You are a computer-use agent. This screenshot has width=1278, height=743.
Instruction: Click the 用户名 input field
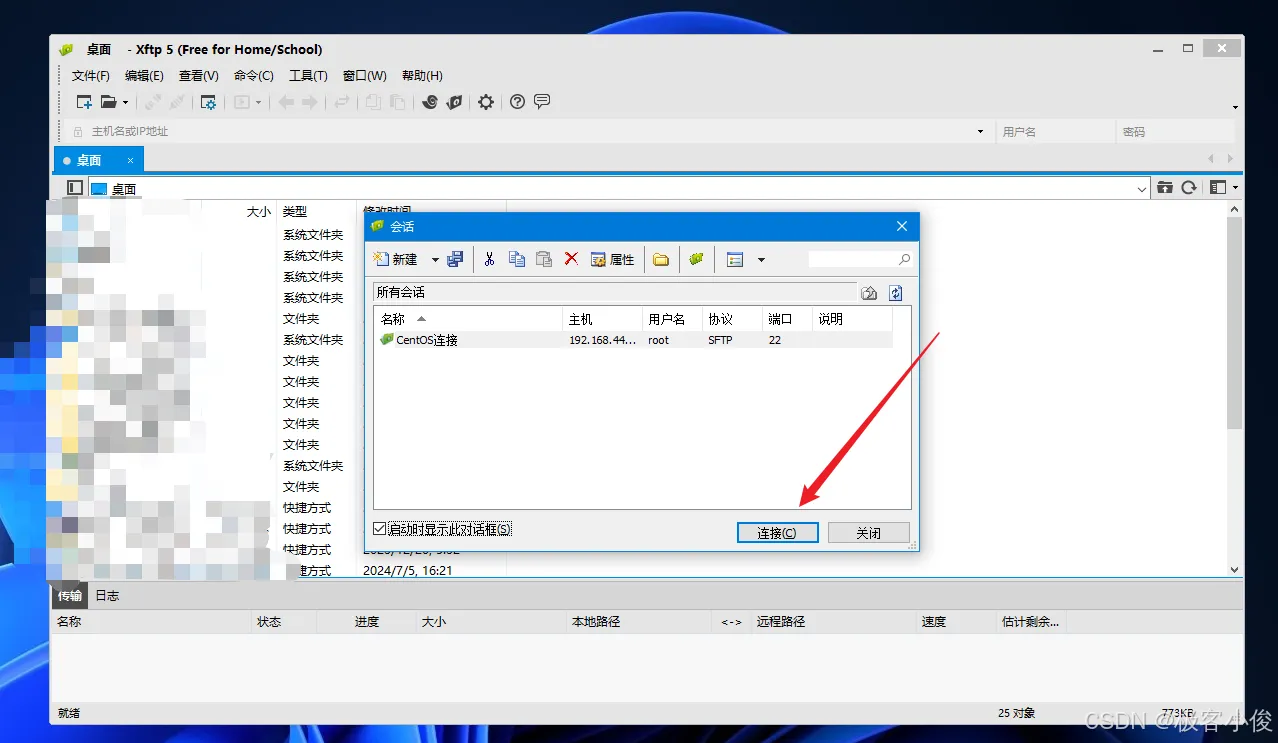coord(1056,131)
